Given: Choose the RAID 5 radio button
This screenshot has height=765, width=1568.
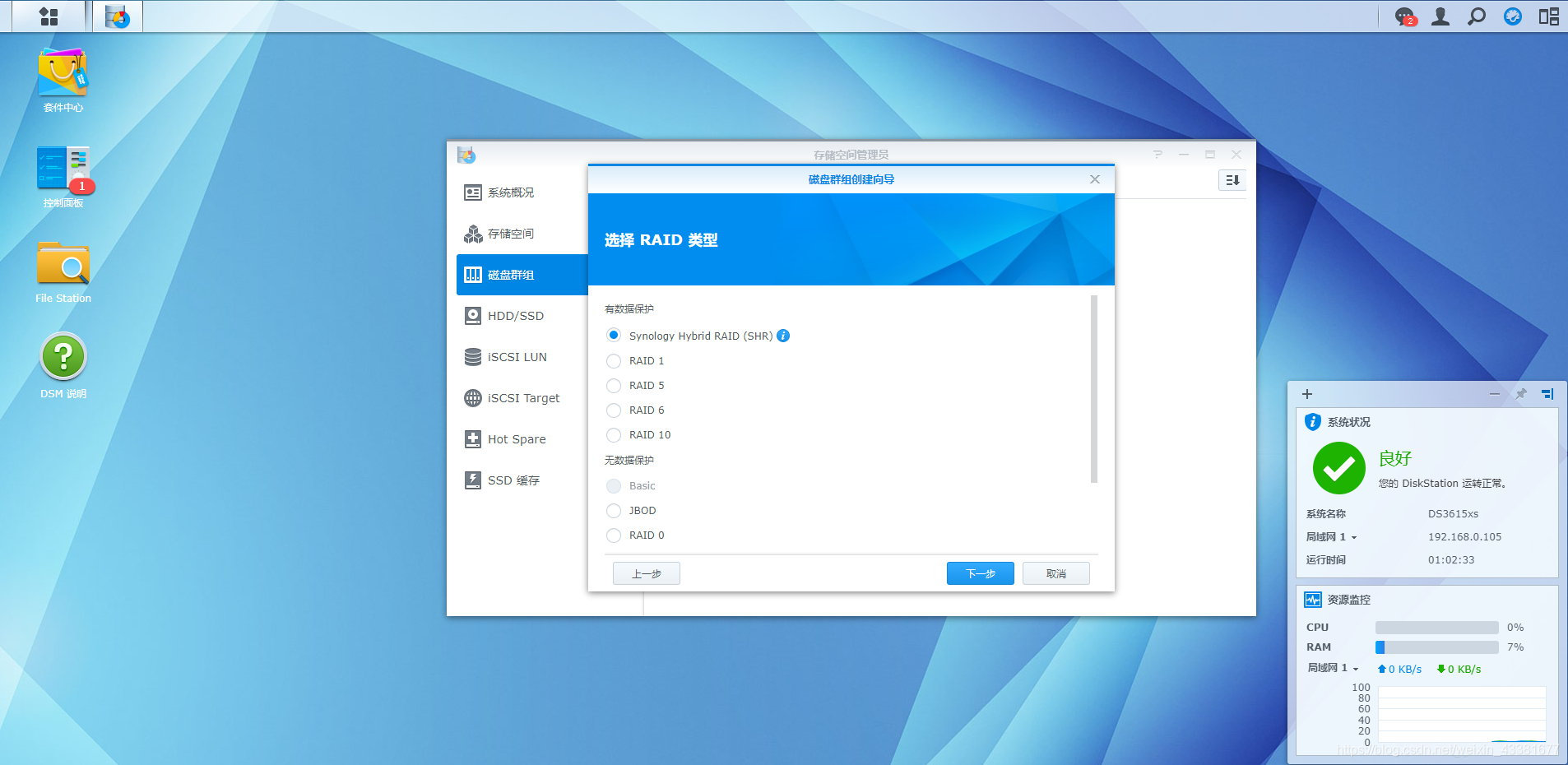Looking at the screenshot, I should [614, 385].
